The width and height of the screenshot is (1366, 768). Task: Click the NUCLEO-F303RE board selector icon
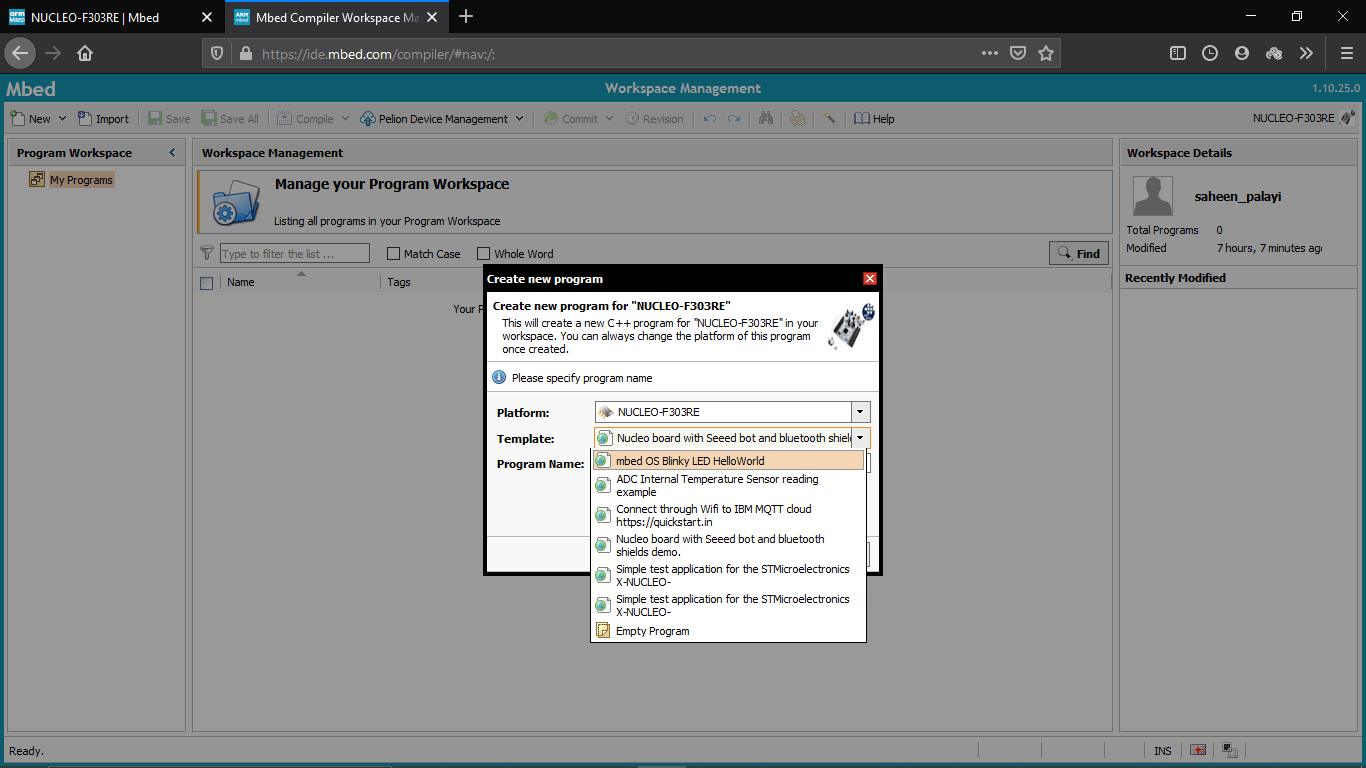point(1347,117)
